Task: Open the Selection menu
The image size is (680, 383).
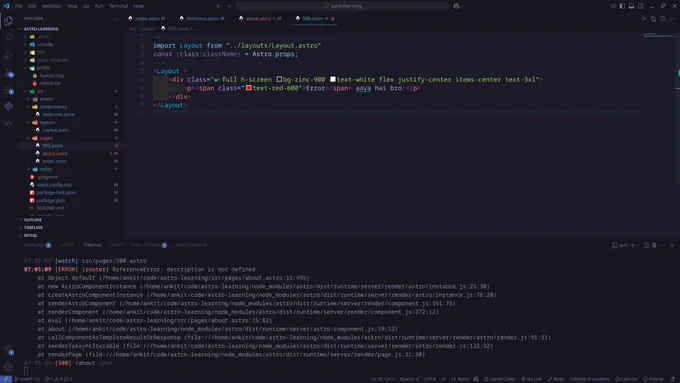Action: (x=52, y=6)
